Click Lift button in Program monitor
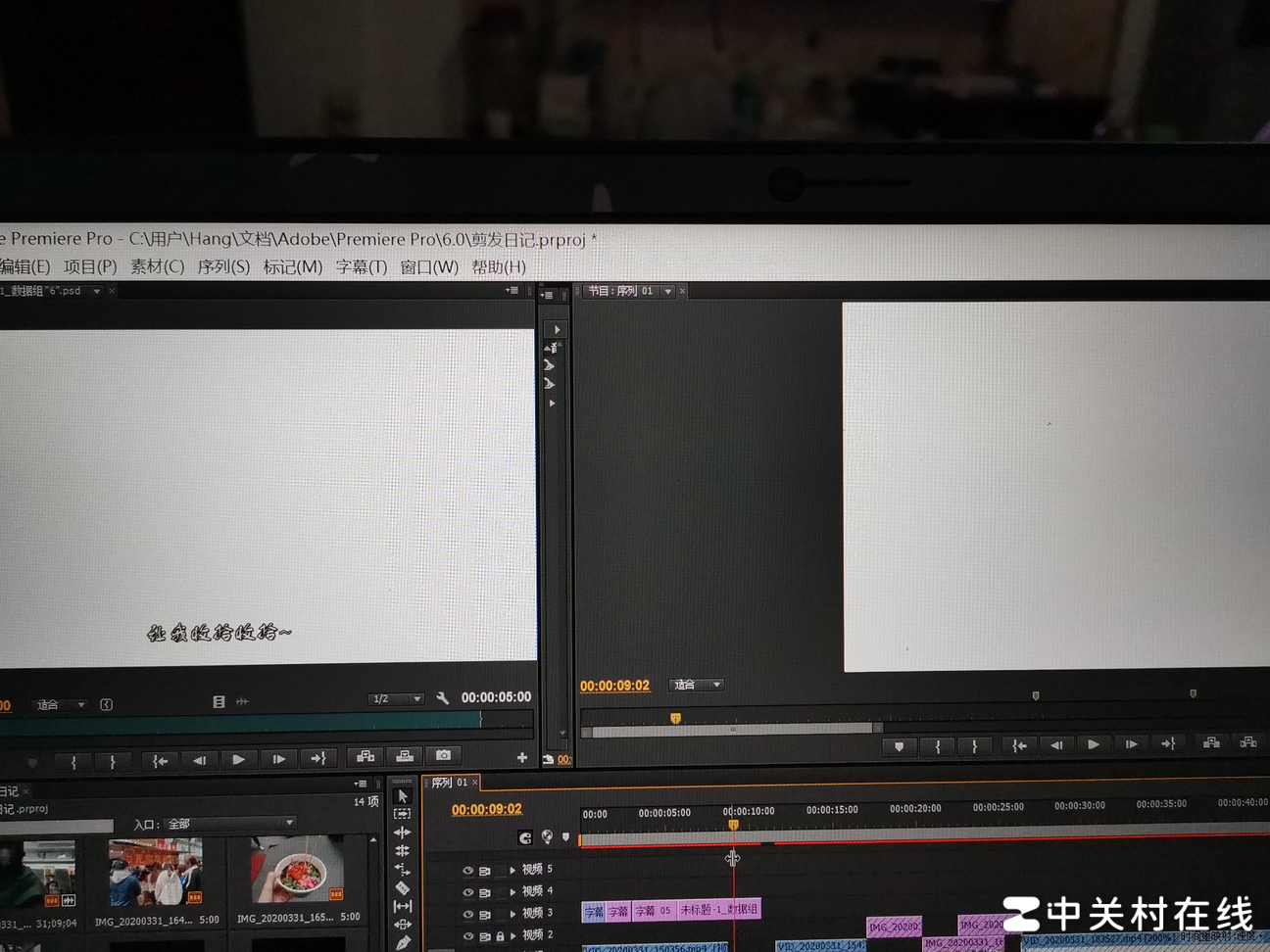Screen dimensions: 1270x952 pos(1211,743)
